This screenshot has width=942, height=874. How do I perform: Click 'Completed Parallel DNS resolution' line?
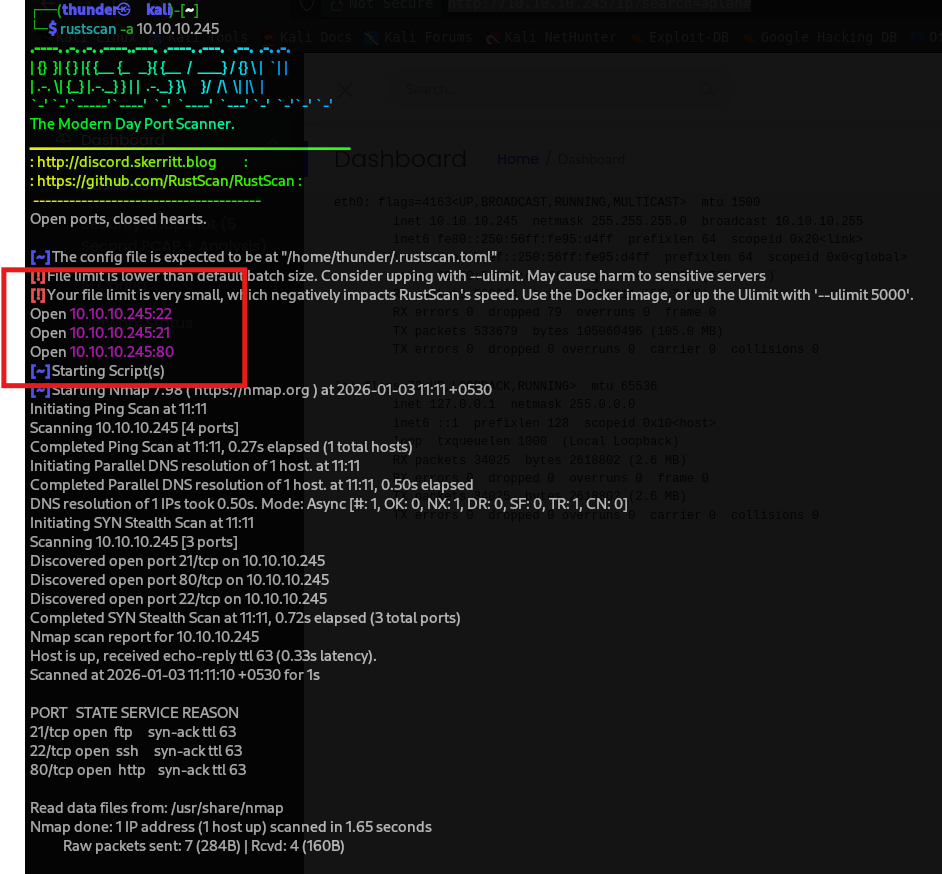(252, 485)
